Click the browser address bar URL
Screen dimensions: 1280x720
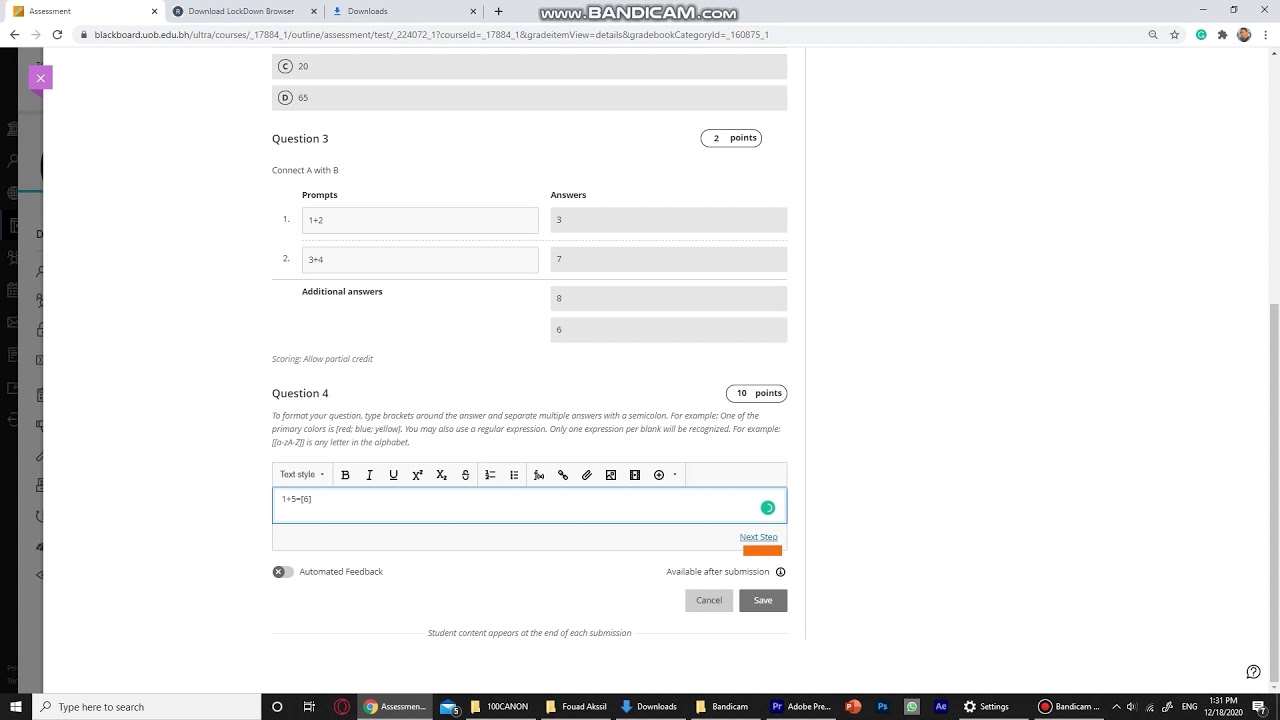pos(431,34)
